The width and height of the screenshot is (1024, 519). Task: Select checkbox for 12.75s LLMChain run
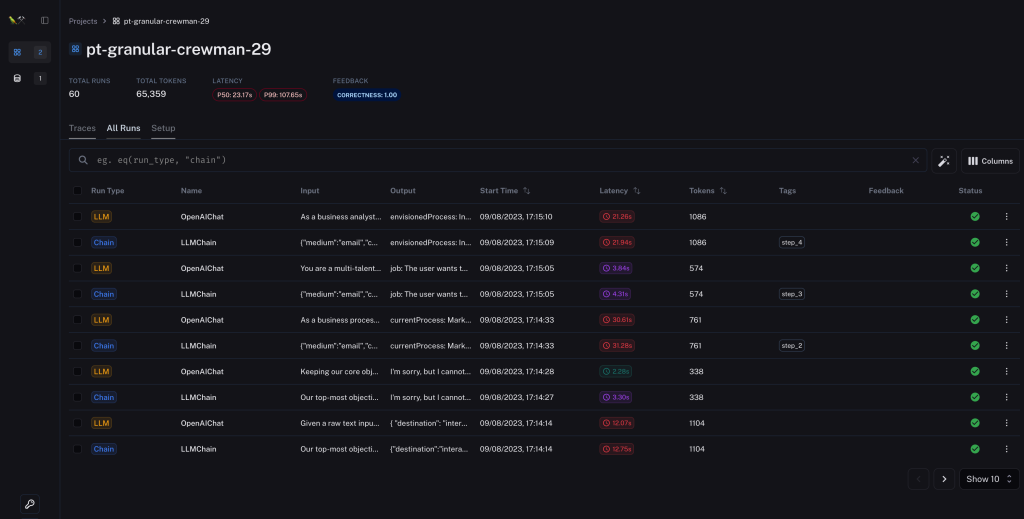coord(77,448)
